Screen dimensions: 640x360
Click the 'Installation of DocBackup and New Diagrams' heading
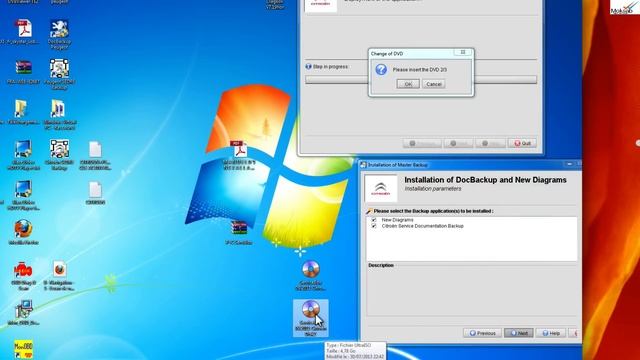click(x=485, y=180)
